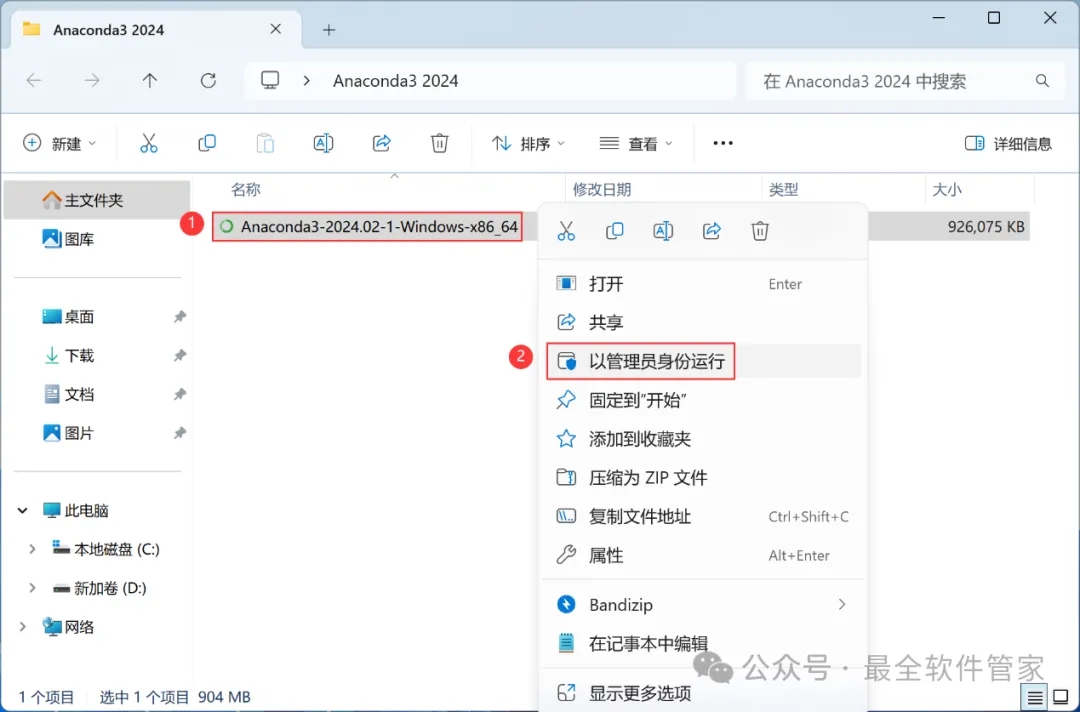Switch to details list view icon in status bar
This screenshot has height=712, width=1080.
1035,698
